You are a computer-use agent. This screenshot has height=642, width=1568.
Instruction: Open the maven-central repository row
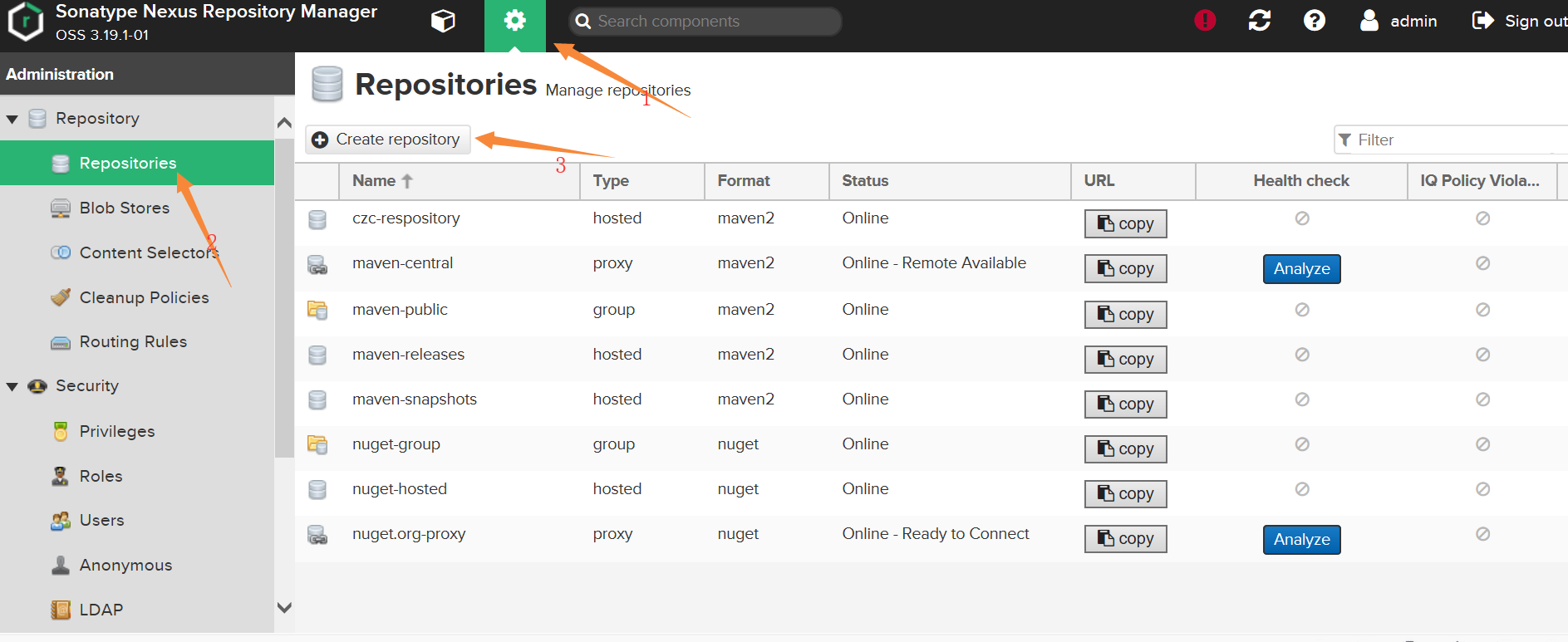tap(931, 268)
